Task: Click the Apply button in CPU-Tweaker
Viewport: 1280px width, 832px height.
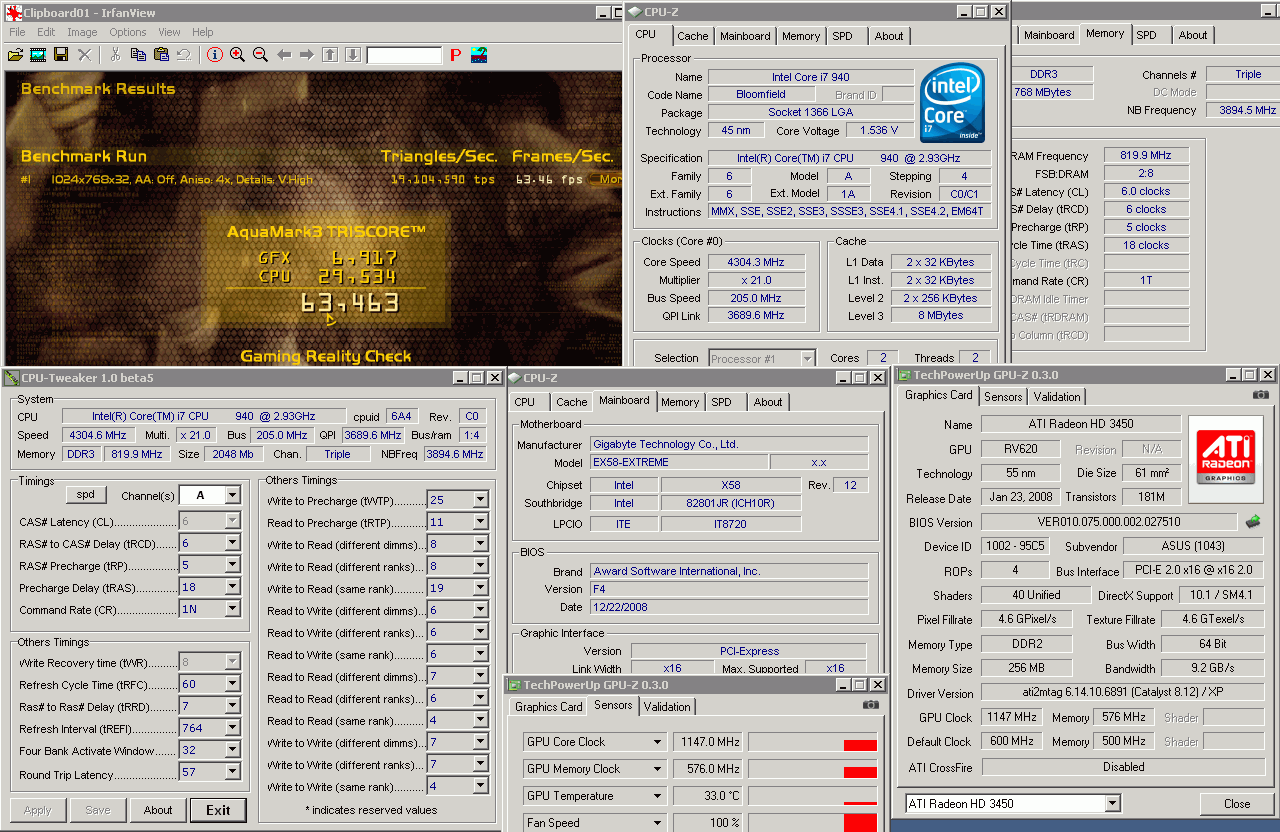Action: [37, 810]
